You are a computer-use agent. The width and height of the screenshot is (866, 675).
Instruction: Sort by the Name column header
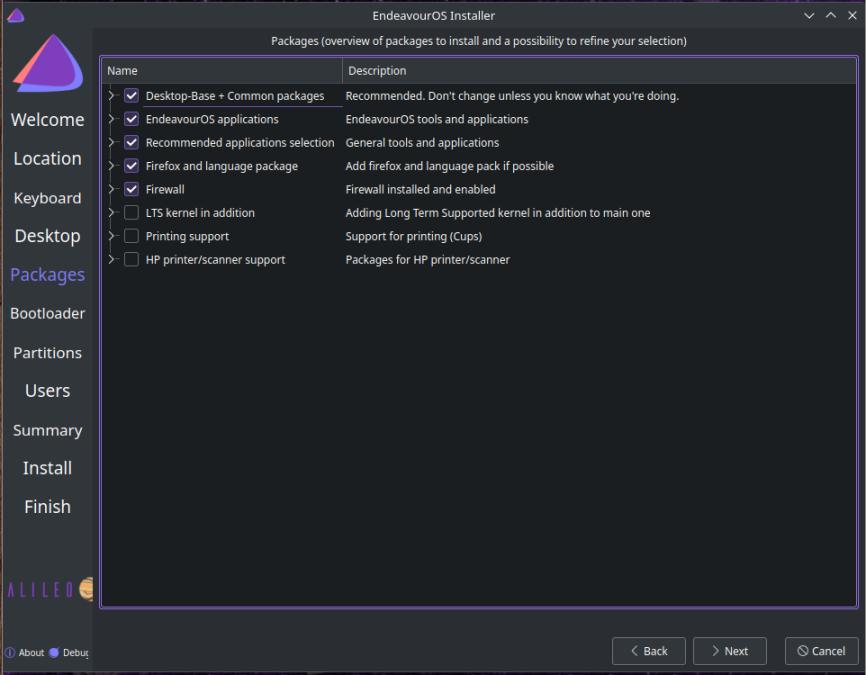point(222,71)
